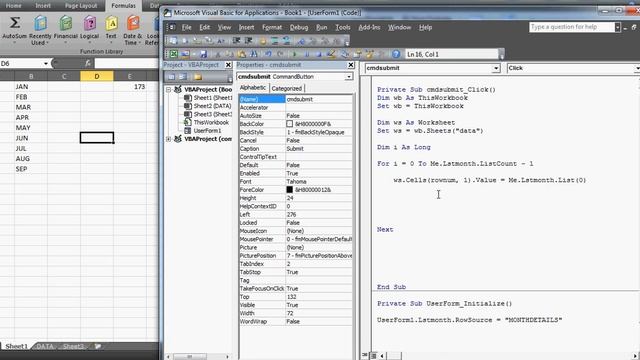This screenshot has width=640, height=360.
Task: Click Type a question for help box
Action: 571,27
